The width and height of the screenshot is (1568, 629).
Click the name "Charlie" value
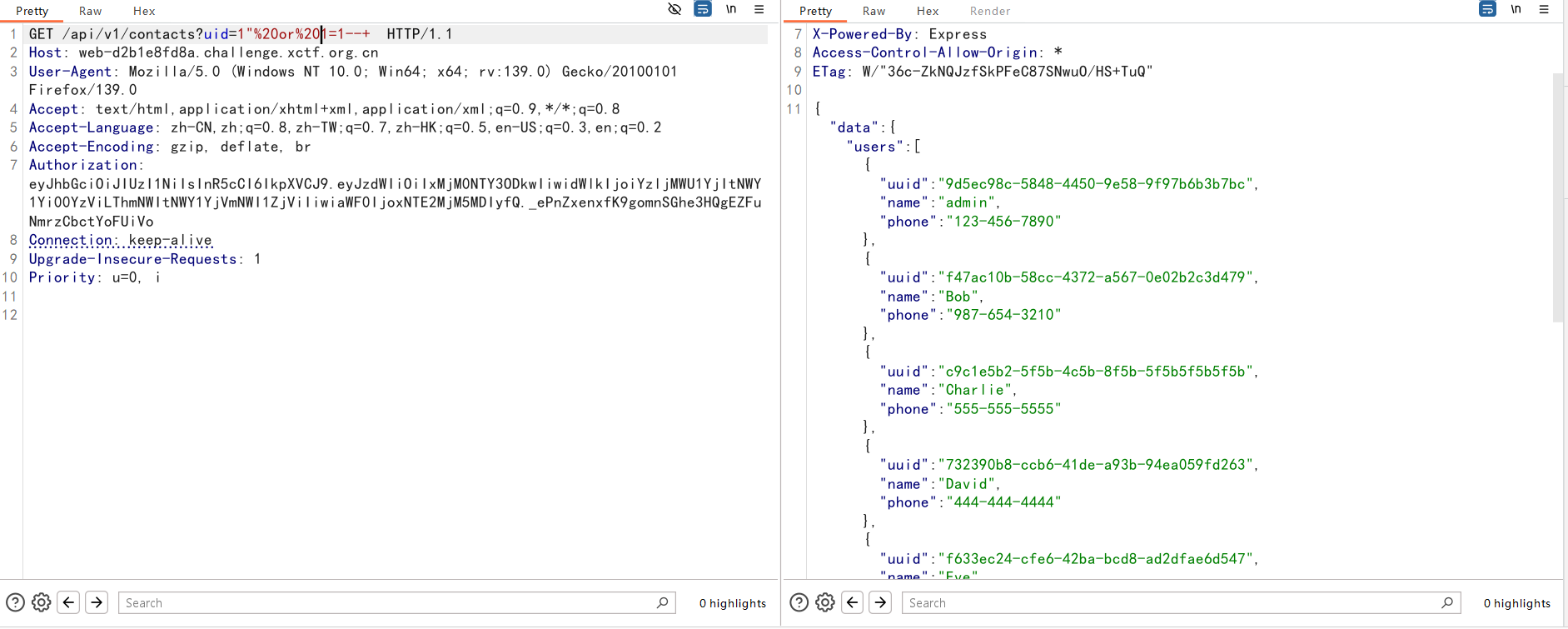pos(975,390)
